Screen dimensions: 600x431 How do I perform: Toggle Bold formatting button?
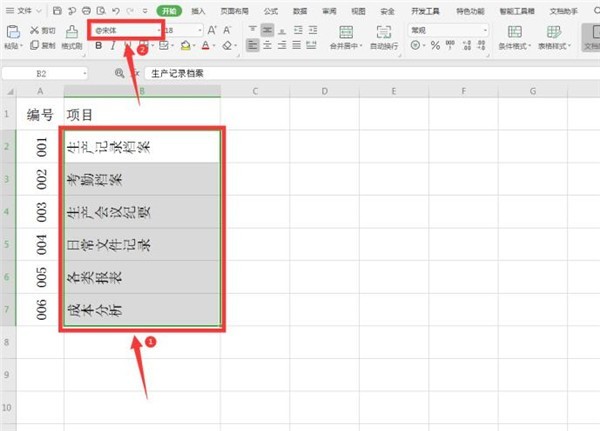(98, 45)
